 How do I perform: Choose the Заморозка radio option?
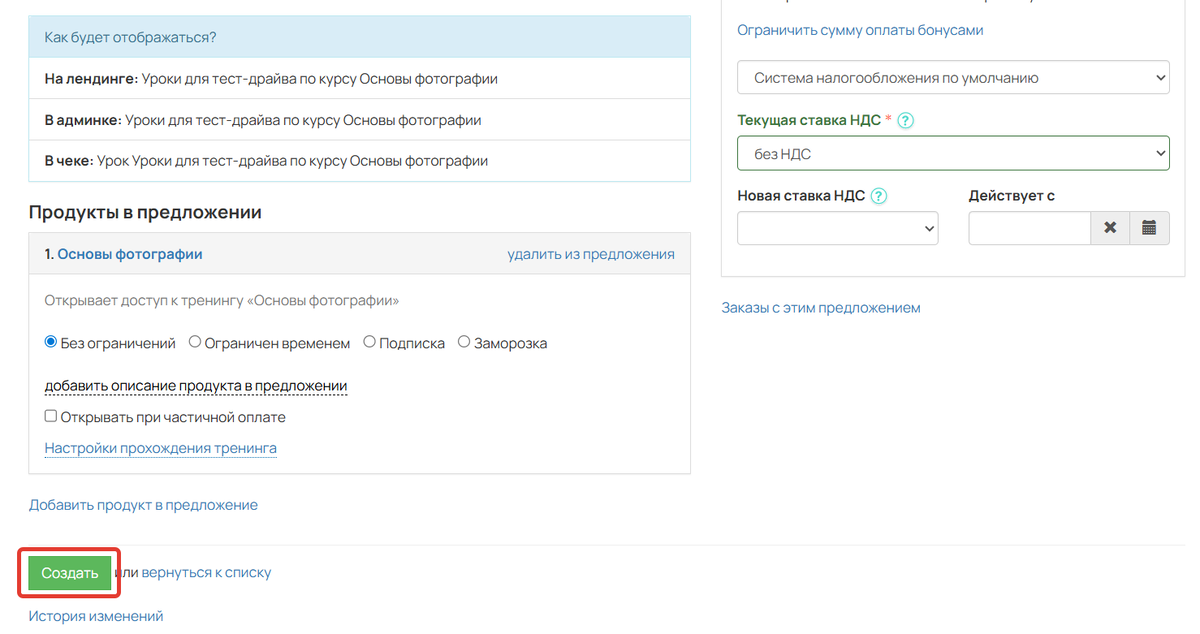[x=463, y=341]
